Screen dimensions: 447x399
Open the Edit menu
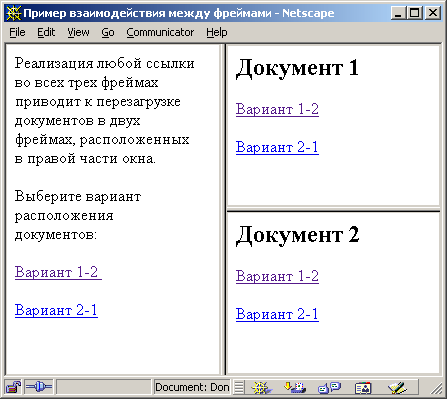pyautogui.click(x=46, y=32)
